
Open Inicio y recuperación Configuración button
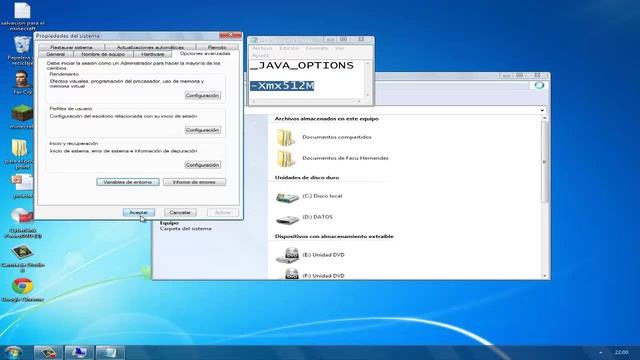pos(202,165)
